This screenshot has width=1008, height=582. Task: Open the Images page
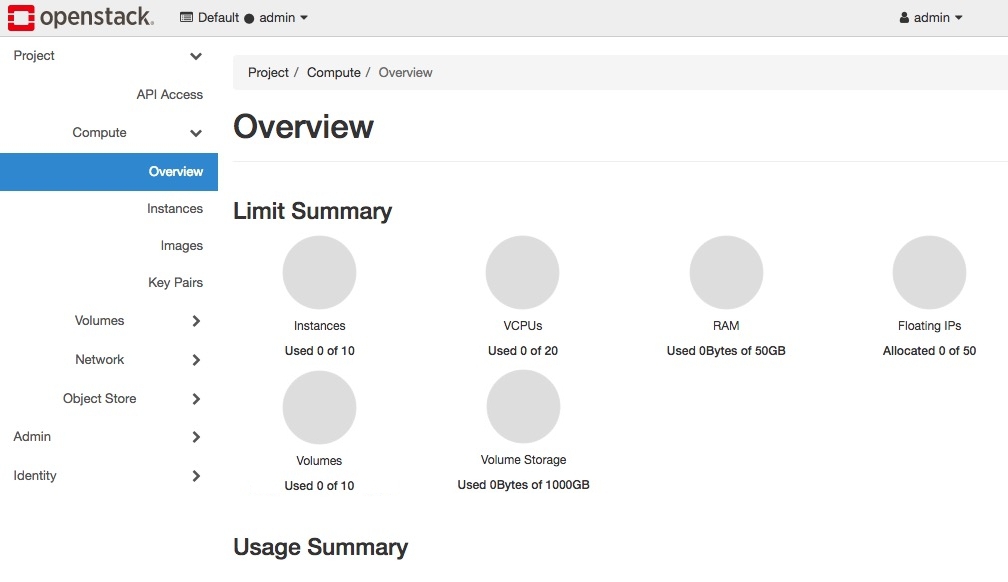pos(181,246)
